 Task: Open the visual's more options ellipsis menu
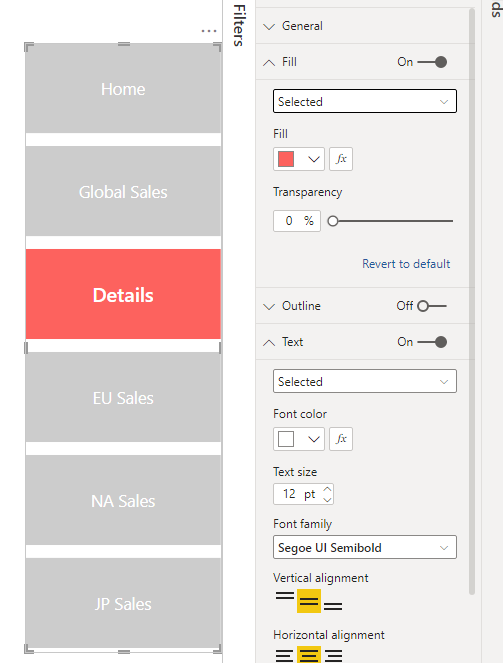click(x=209, y=31)
